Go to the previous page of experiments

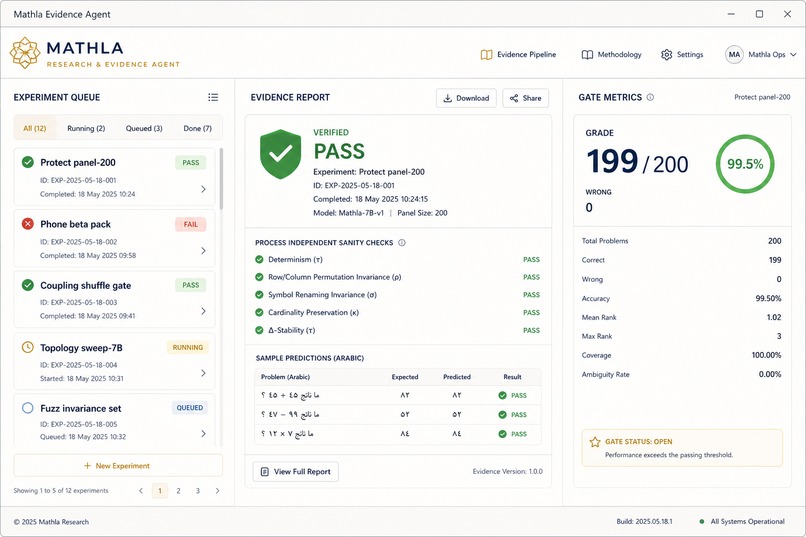point(141,491)
